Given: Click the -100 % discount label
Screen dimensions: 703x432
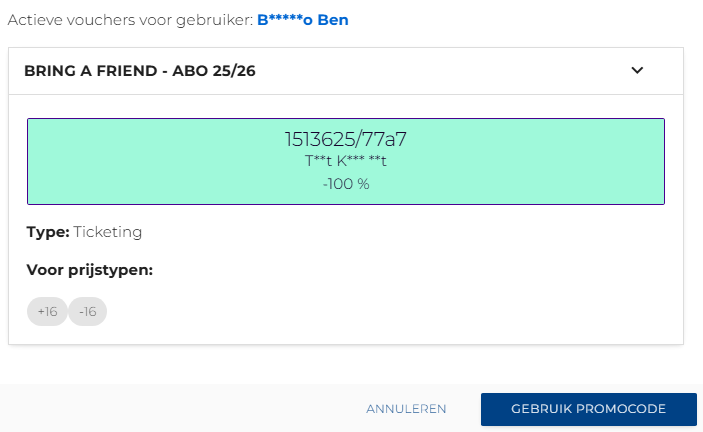Looking at the screenshot, I should tap(346, 184).
